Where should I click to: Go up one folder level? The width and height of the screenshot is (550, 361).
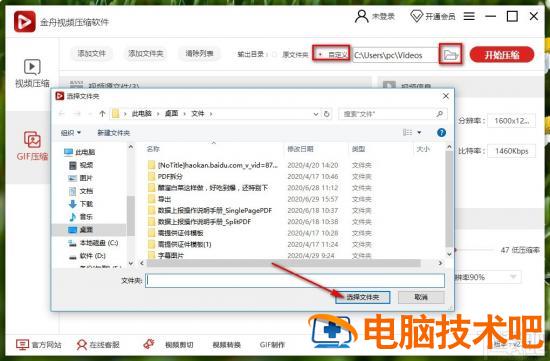(102, 114)
